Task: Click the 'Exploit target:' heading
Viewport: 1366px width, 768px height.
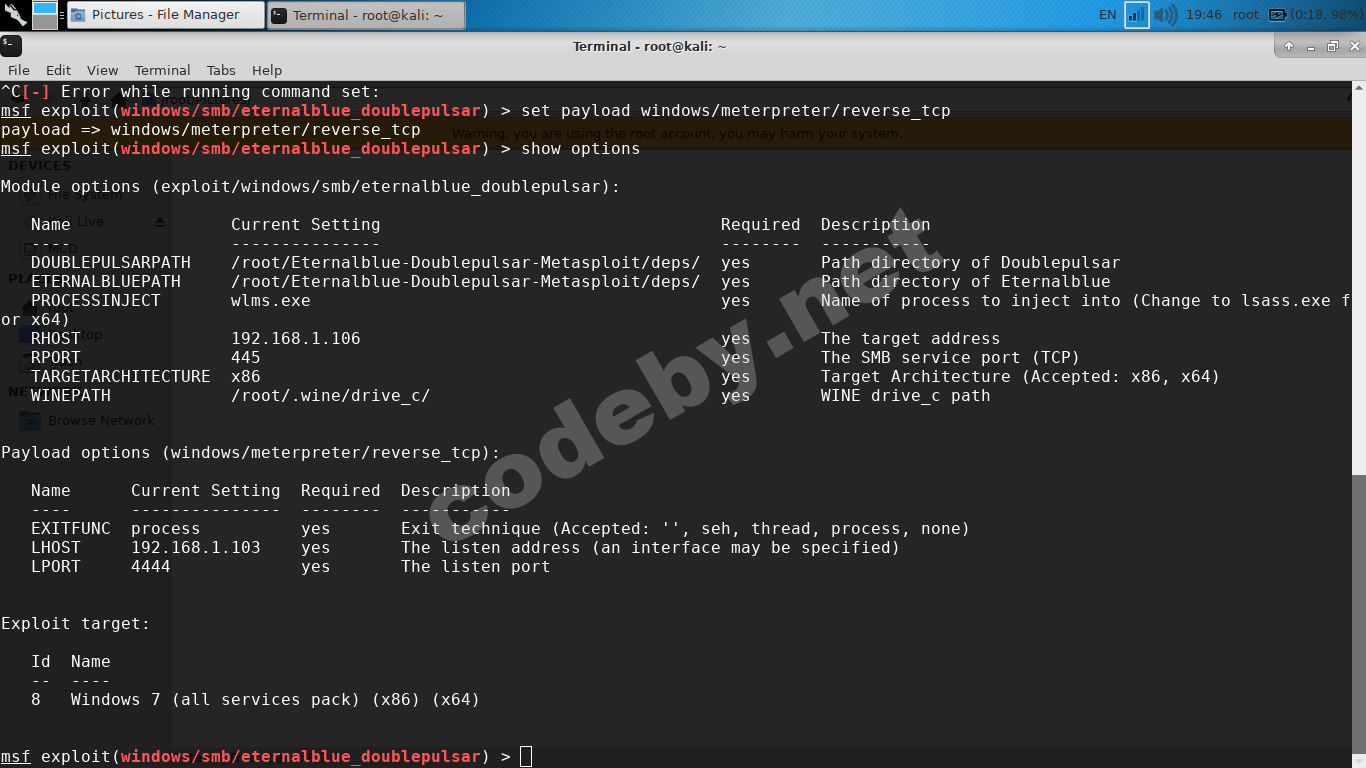Action: pos(76,623)
